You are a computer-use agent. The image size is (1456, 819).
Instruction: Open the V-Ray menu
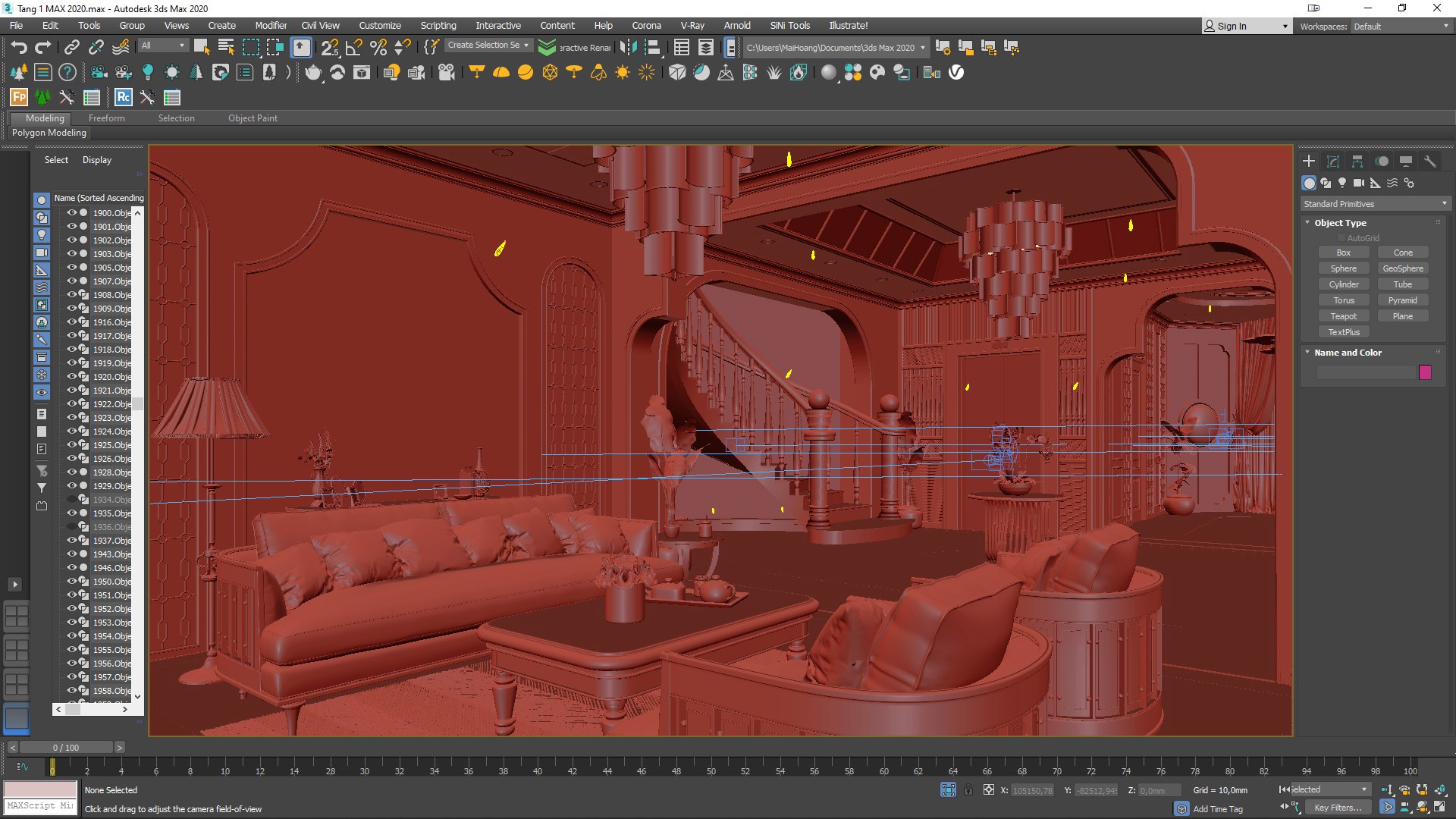(x=692, y=26)
